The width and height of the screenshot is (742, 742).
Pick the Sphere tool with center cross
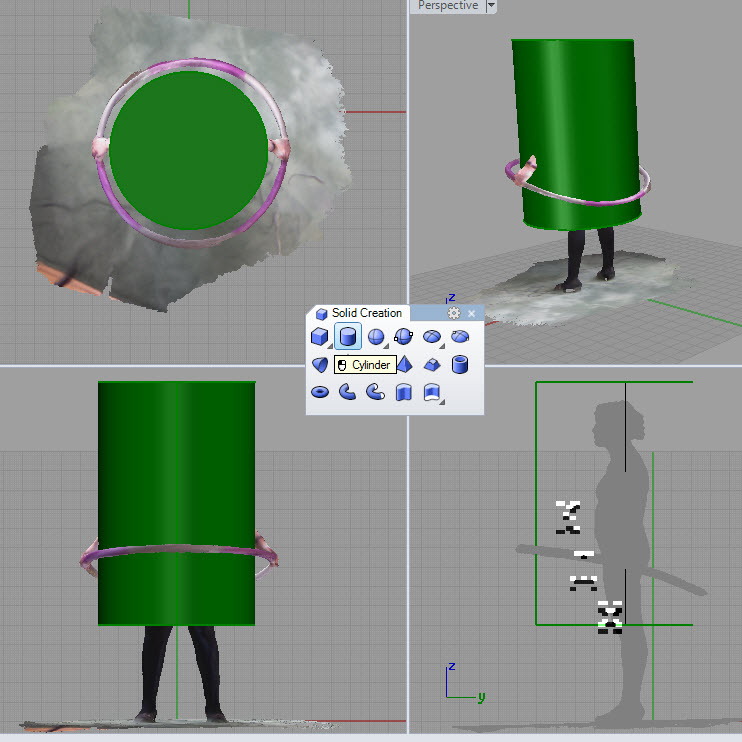[x=376, y=337]
